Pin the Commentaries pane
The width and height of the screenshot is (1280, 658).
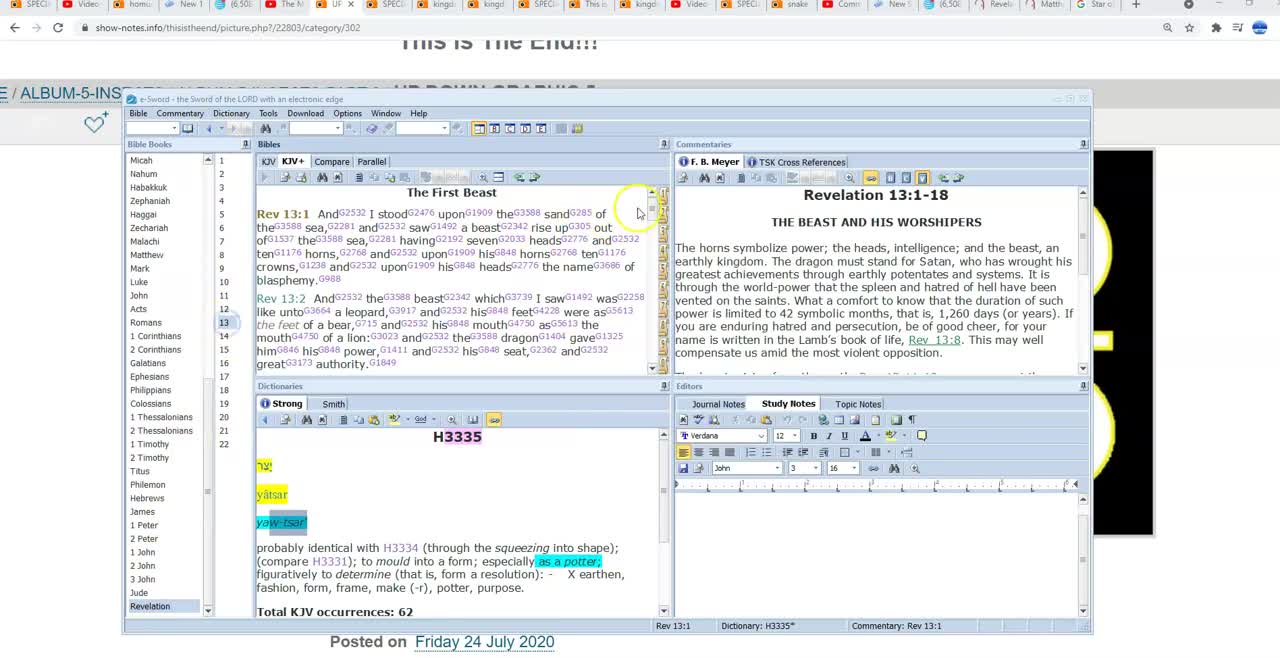pyautogui.click(x=1083, y=145)
